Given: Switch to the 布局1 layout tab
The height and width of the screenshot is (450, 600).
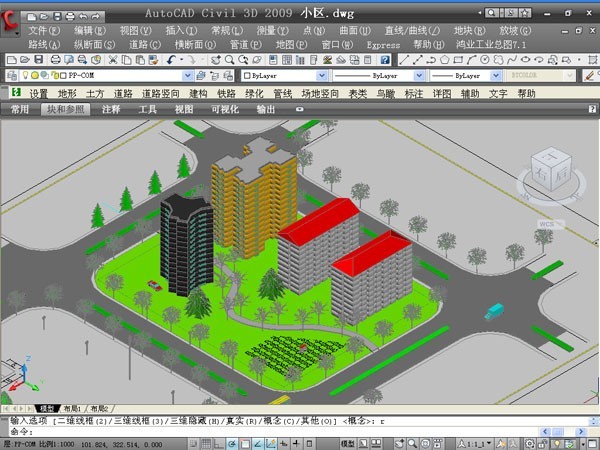Looking at the screenshot, I should tap(72, 409).
